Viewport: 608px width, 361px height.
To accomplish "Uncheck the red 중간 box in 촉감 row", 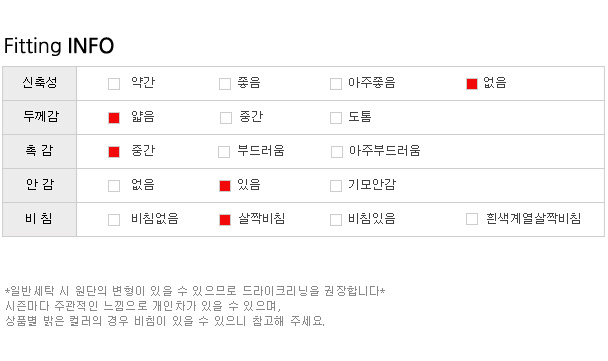I will point(114,152).
